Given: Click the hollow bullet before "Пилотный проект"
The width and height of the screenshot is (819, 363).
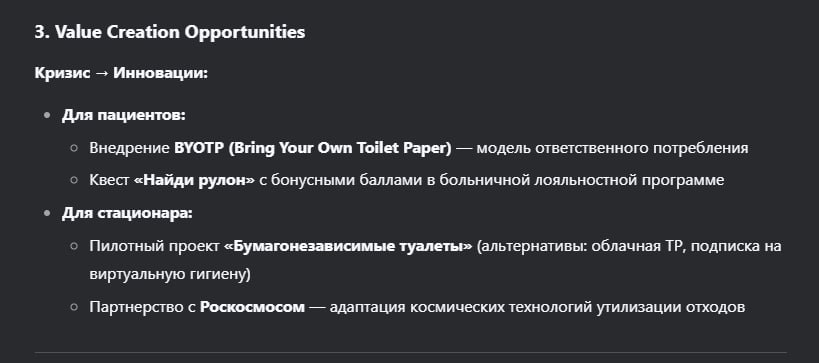Looking at the screenshot, I should (74, 247).
